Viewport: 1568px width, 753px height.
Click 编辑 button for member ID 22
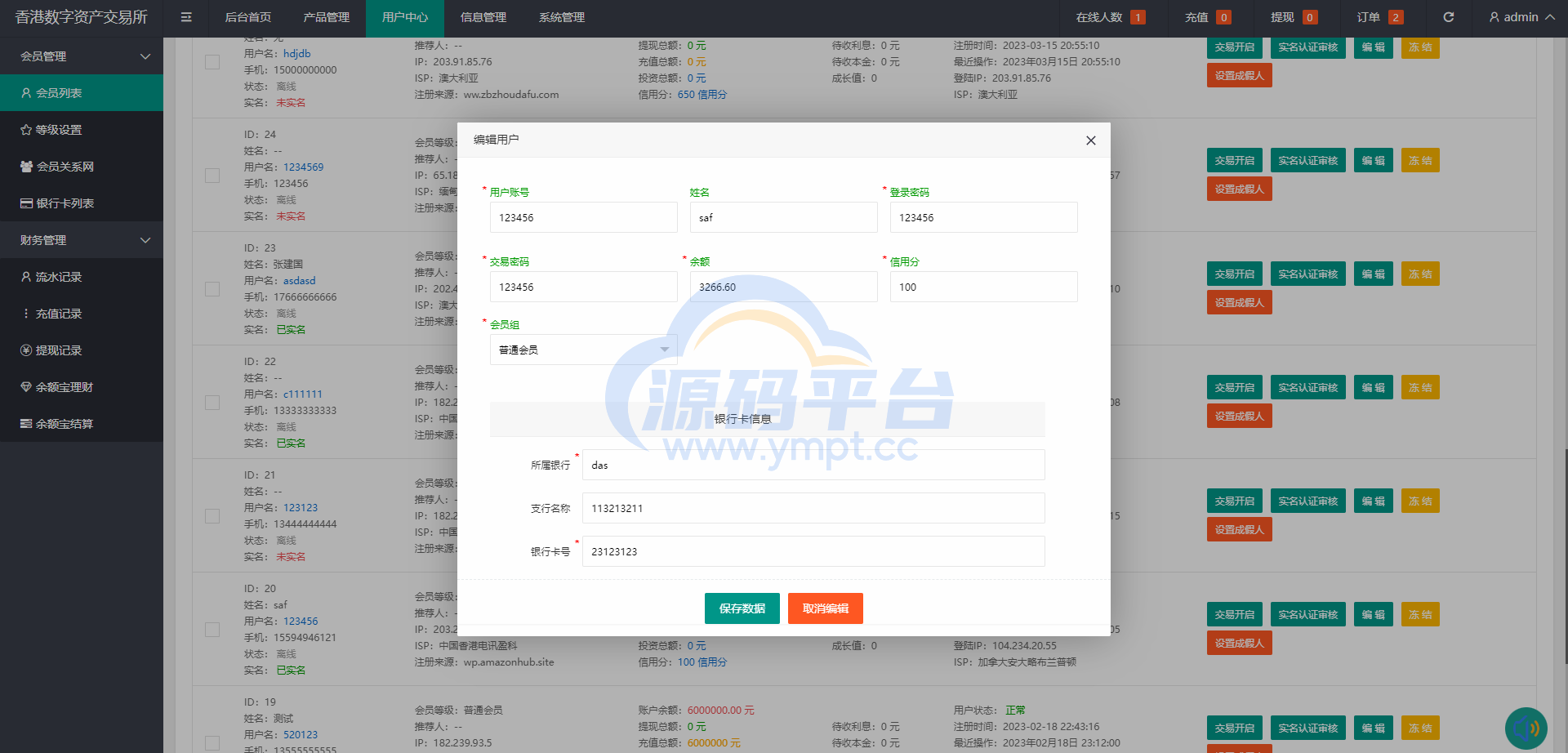[1374, 388]
